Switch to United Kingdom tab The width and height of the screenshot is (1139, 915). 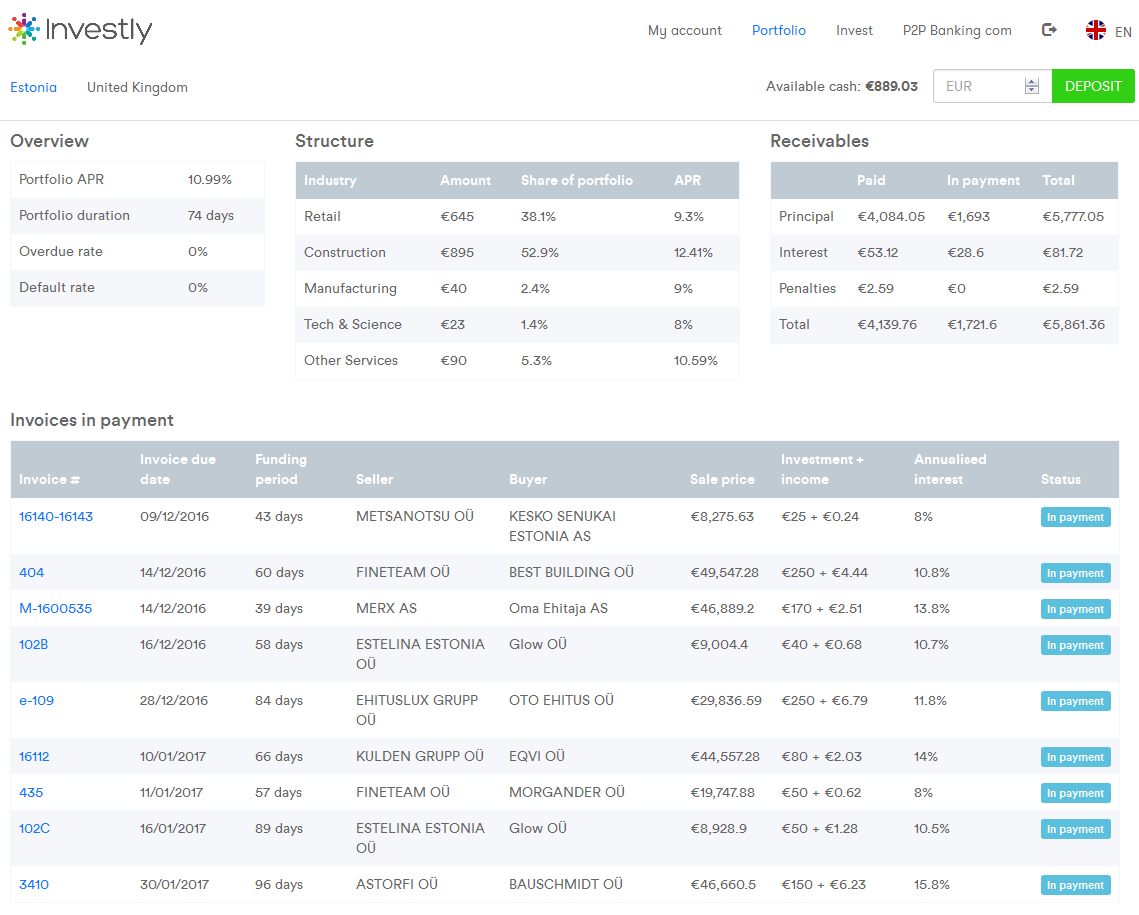(x=137, y=87)
